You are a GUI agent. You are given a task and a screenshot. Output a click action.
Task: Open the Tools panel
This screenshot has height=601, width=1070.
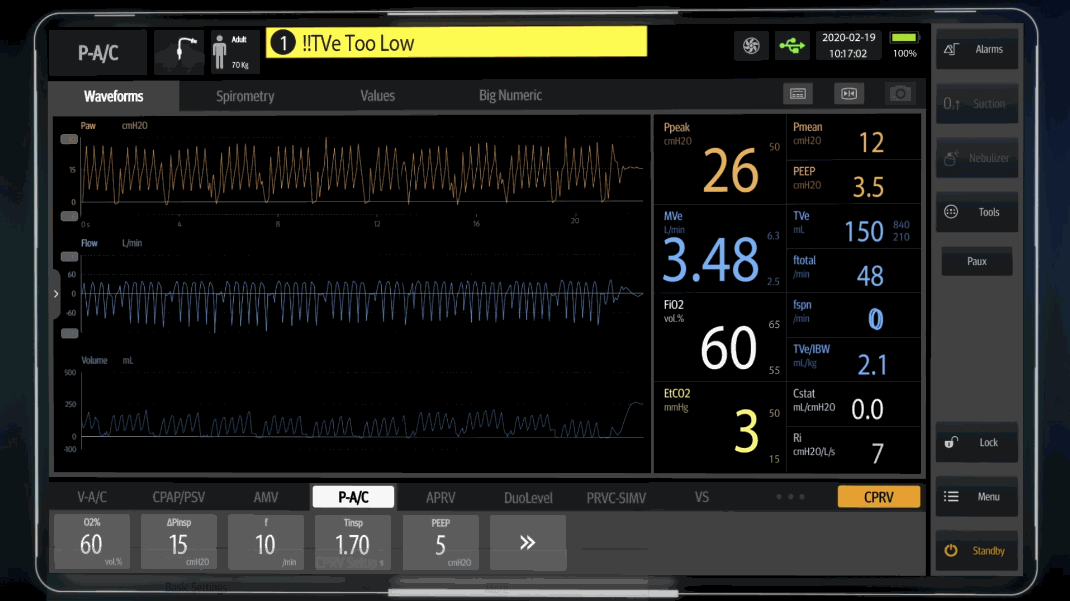point(976,212)
